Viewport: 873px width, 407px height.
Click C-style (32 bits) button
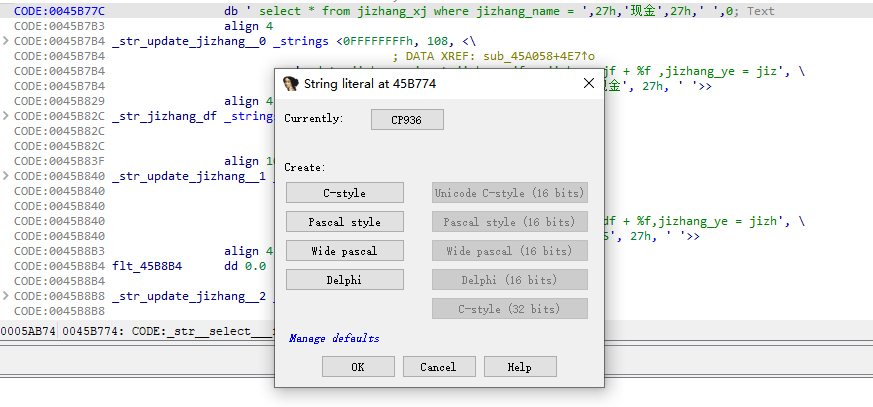coord(509,309)
